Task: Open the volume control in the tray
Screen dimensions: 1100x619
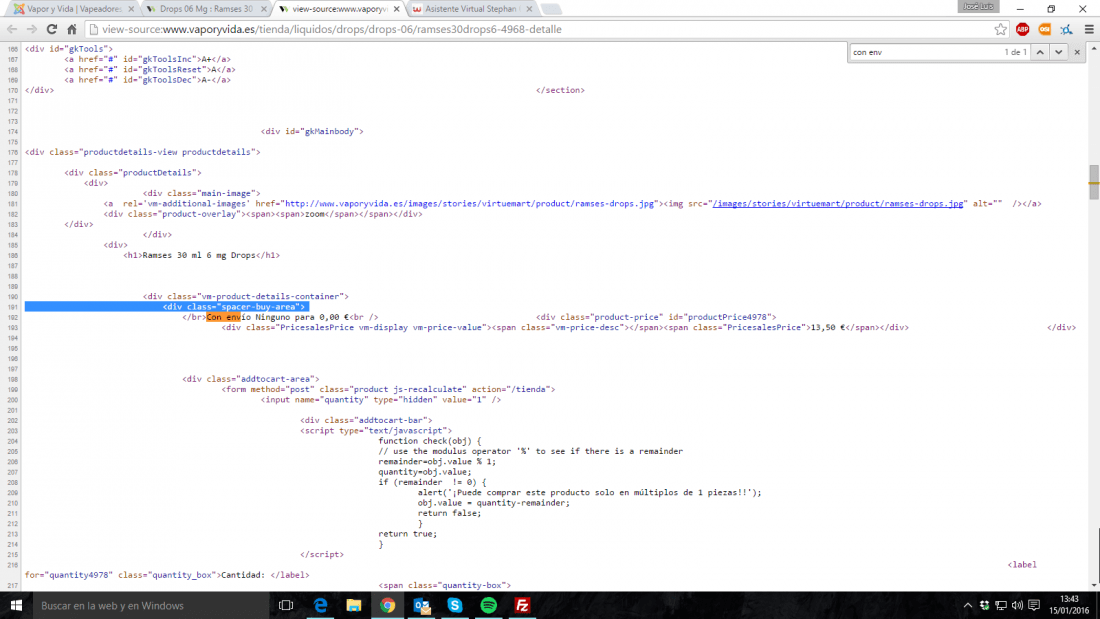Action: point(1017,606)
